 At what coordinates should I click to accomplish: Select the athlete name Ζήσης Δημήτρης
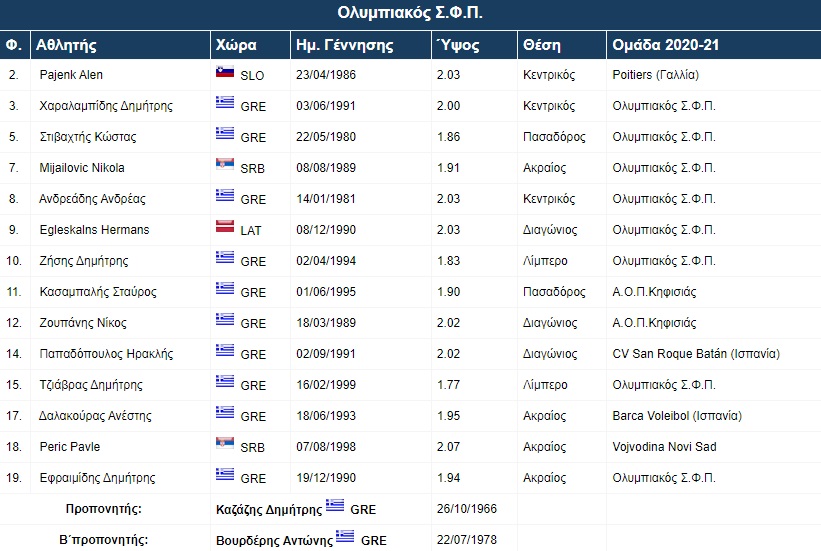click(84, 260)
